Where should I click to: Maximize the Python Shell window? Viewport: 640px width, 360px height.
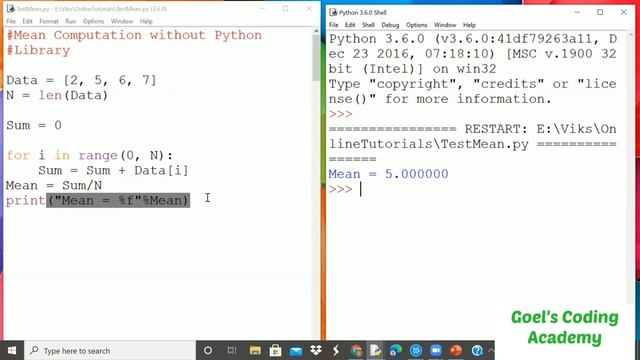(x=600, y=12)
